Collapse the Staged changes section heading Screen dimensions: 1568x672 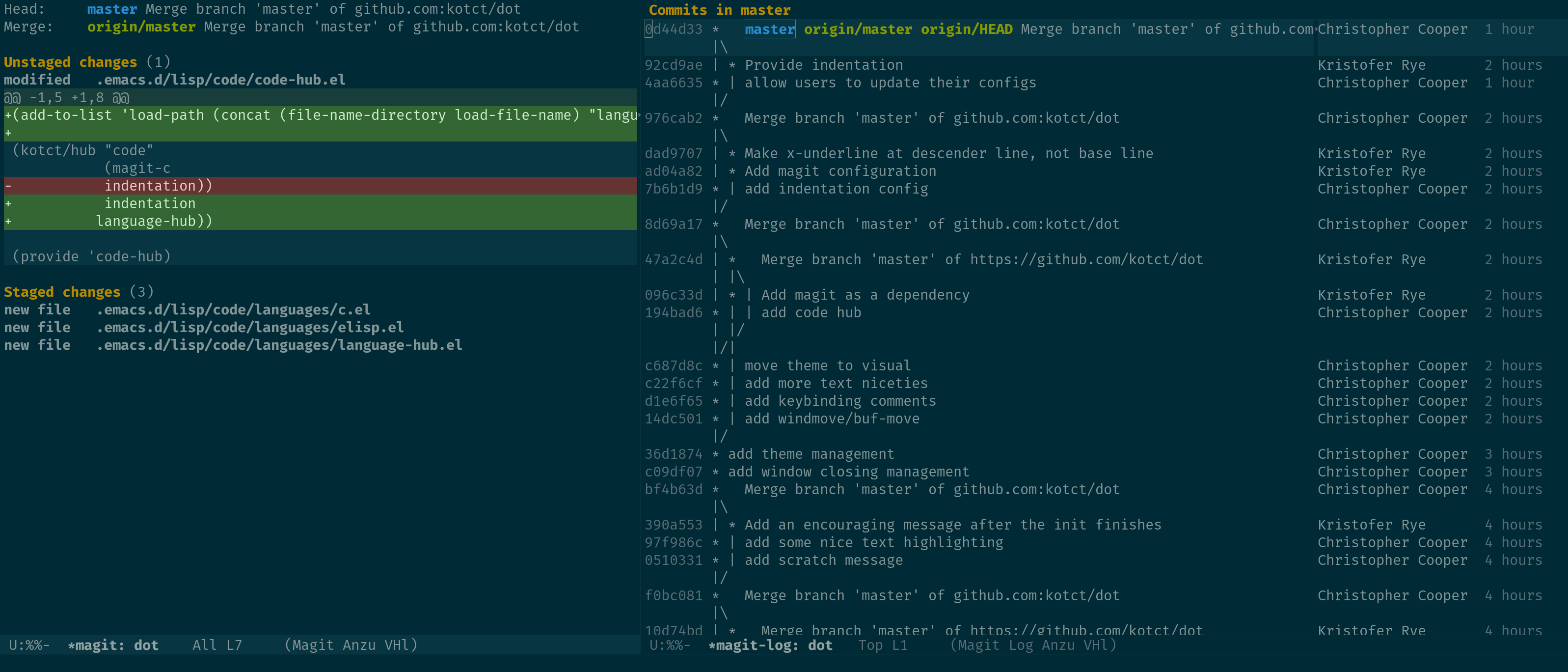click(x=61, y=292)
